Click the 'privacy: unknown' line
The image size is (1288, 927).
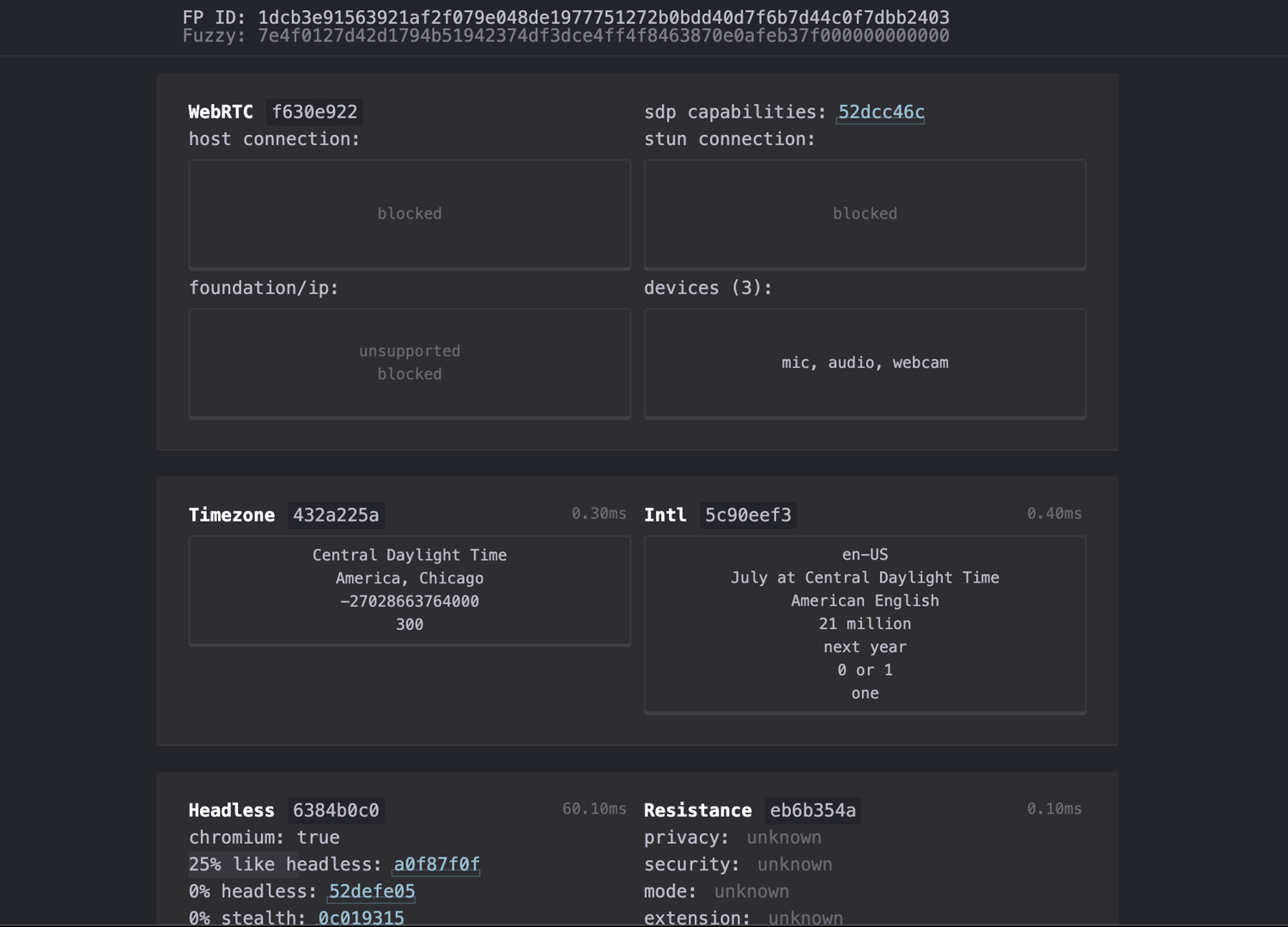point(732,838)
